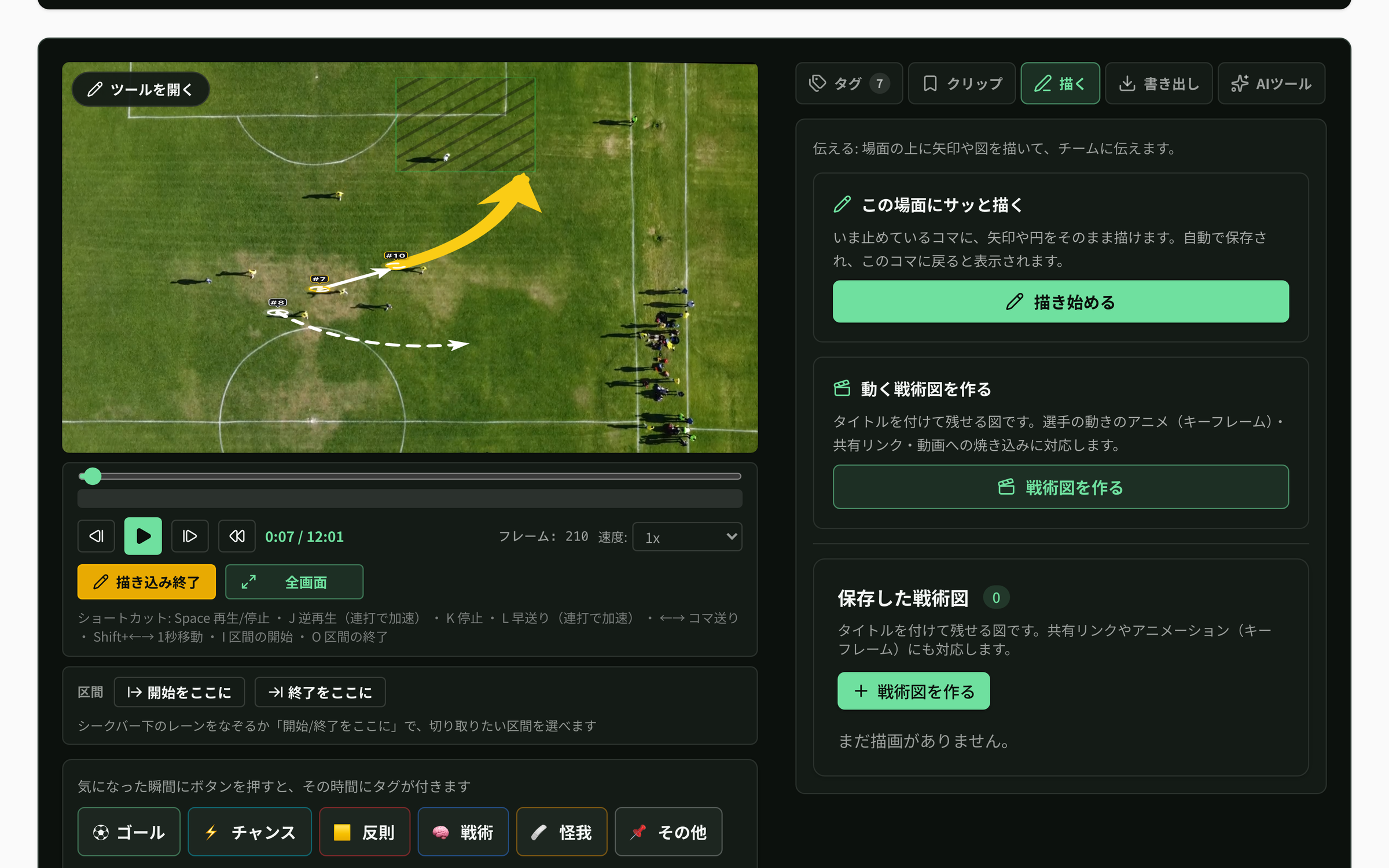Click the フレーム: 210 frame counter
The height and width of the screenshot is (868, 1389).
(x=543, y=536)
